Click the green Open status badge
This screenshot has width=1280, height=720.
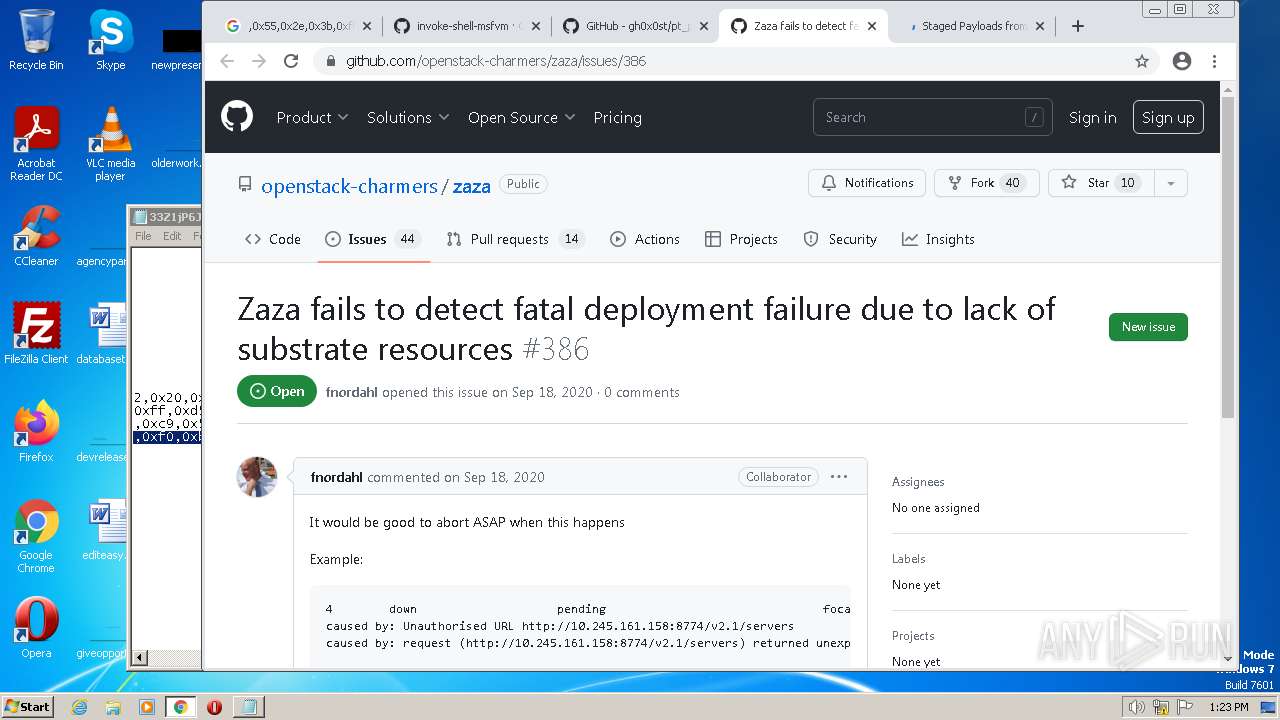point(277,391)
